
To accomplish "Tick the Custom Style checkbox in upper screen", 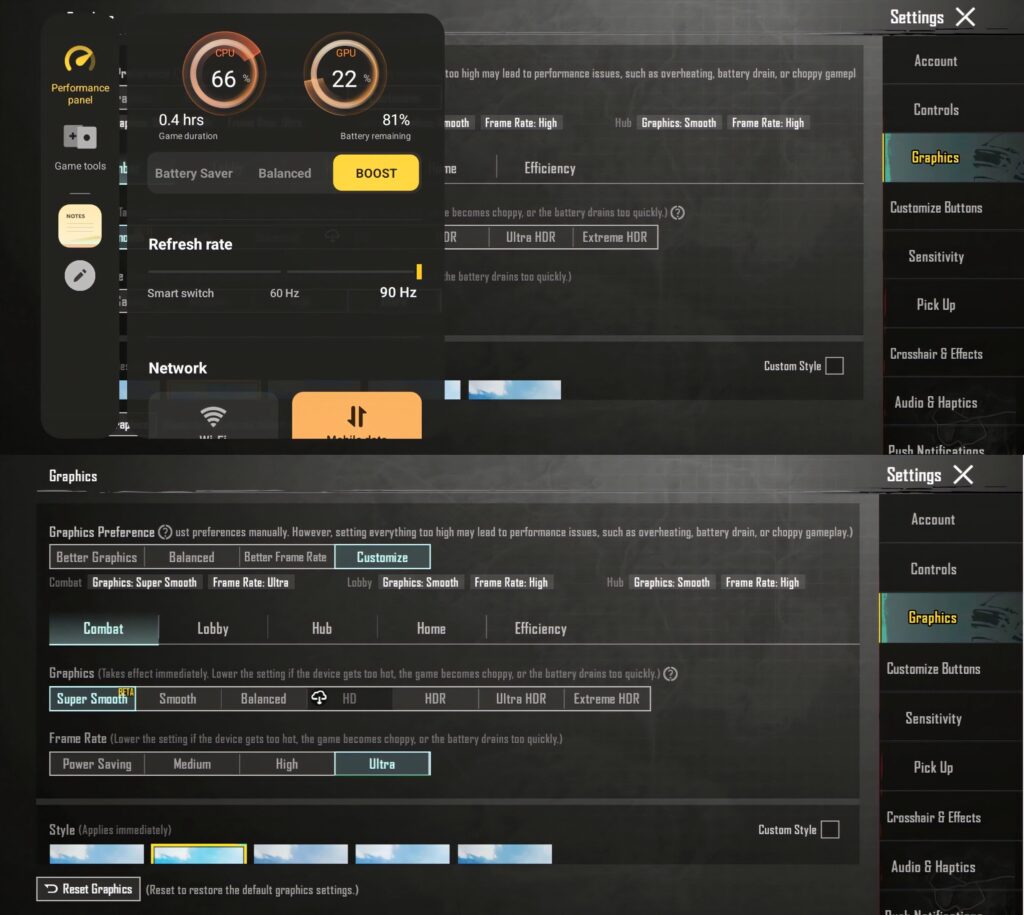I will coord(834,366).
